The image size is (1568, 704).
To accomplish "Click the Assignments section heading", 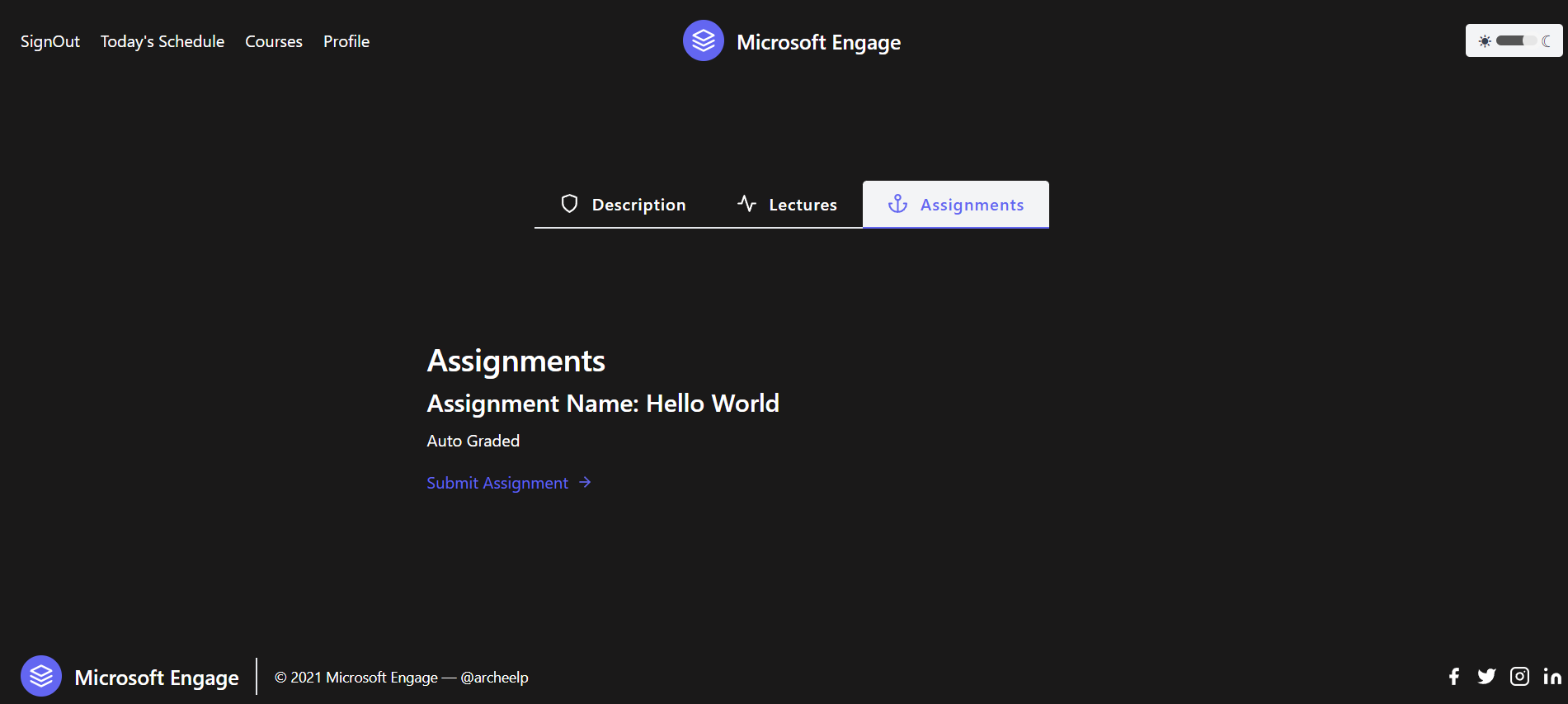I will pyautogui.click(x=516, y=361).
